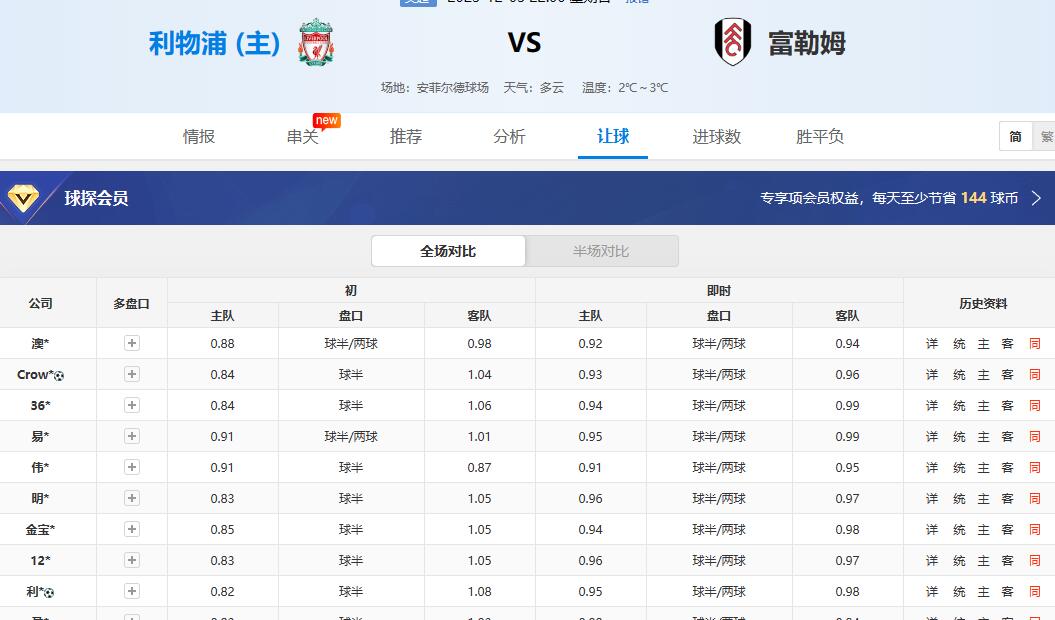Choose traditional Chinese 繁 option
Screen dimensions: 1055x620
click(1045, 137)
